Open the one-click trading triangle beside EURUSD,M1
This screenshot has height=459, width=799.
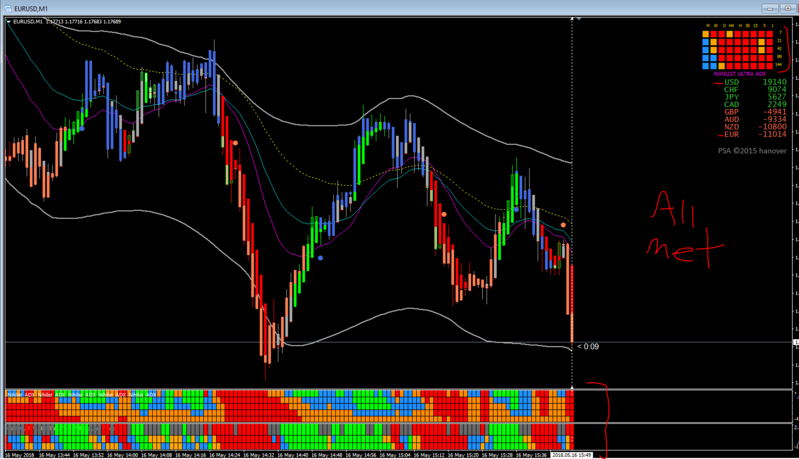pos(9,22)
